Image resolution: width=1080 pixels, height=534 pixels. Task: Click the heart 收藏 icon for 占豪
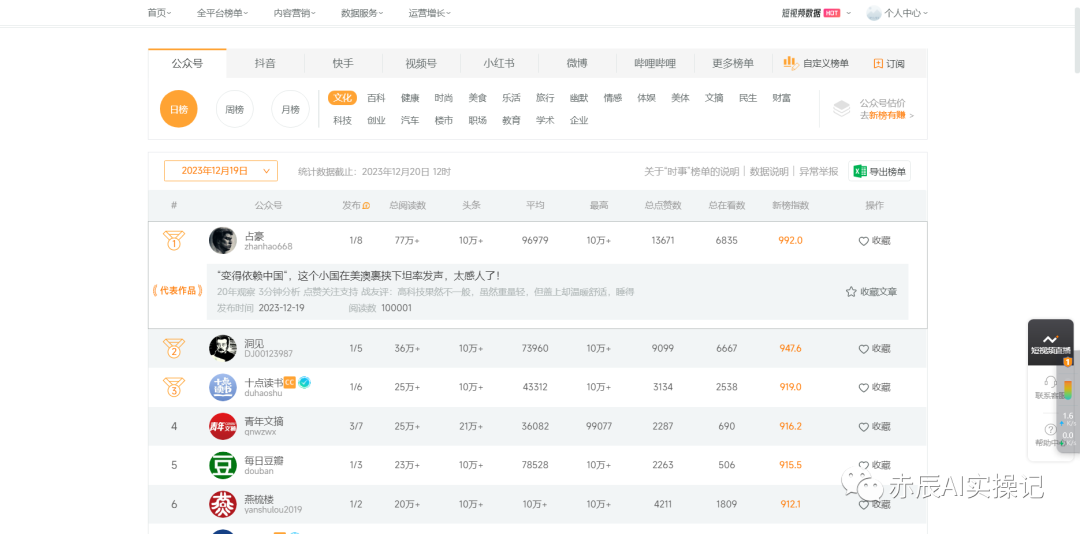[x=863, y=241]
